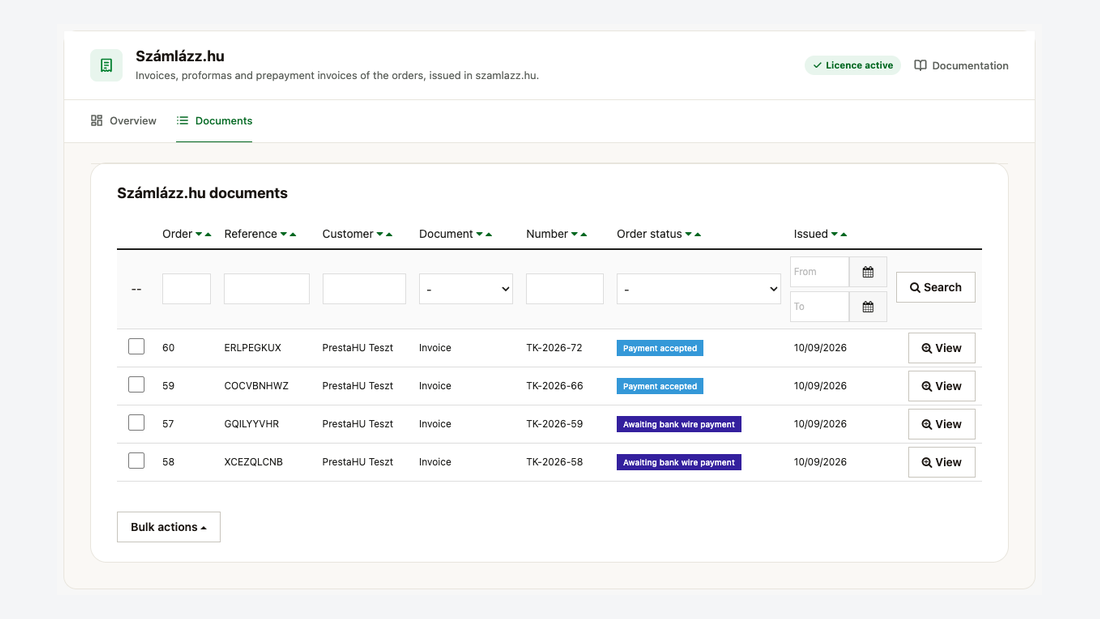
Task: Click the Issued column header
Action: (810, 234)
